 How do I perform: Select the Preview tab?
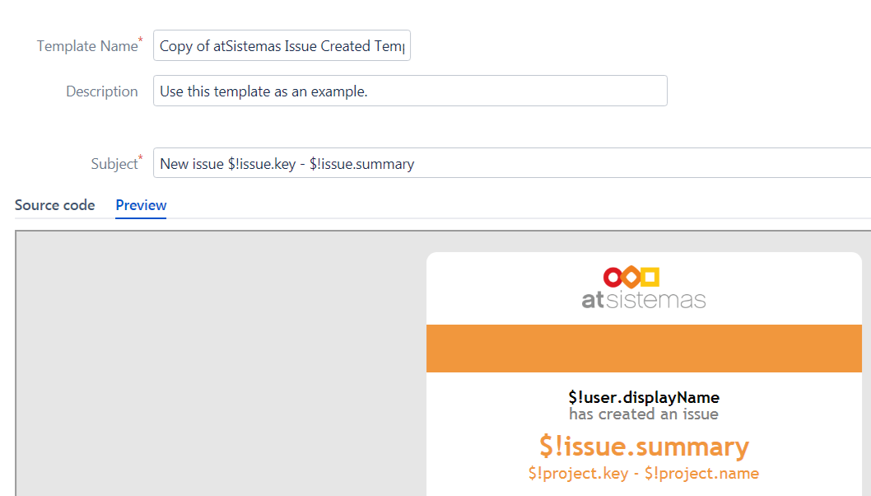click(x=141, y=205)
